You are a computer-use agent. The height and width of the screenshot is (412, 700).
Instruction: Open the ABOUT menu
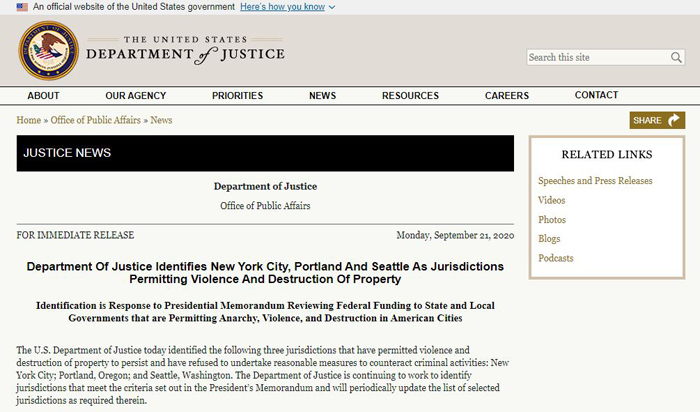pos(43,96)
